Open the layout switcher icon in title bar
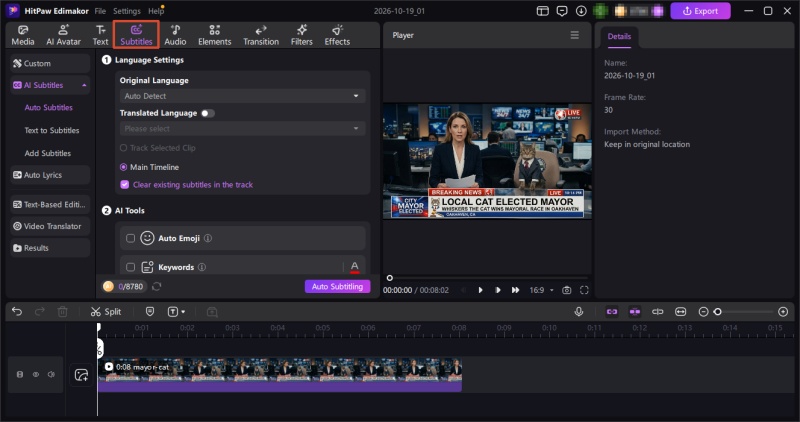 click(542, 11)
